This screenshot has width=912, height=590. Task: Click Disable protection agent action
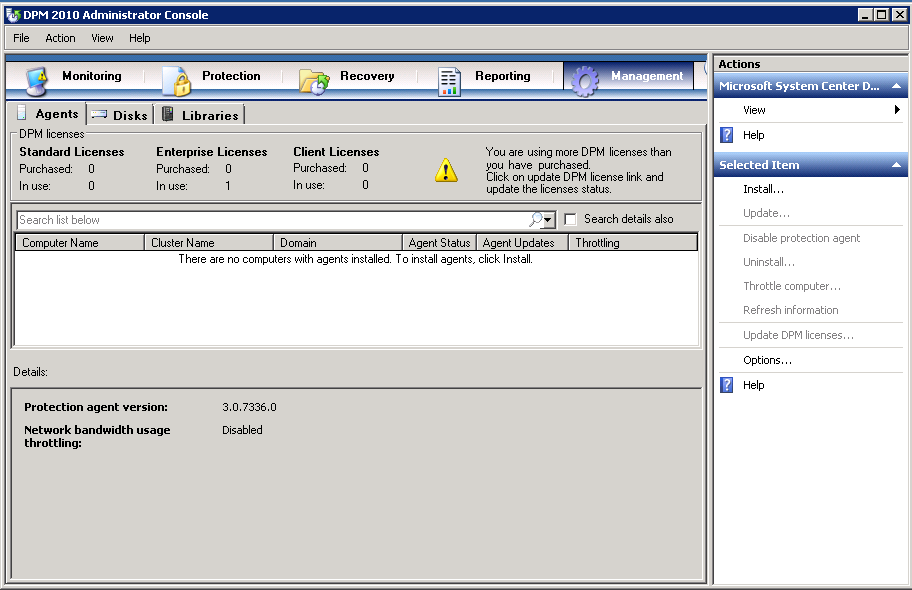pyautogui.click(x=801, y=238)
